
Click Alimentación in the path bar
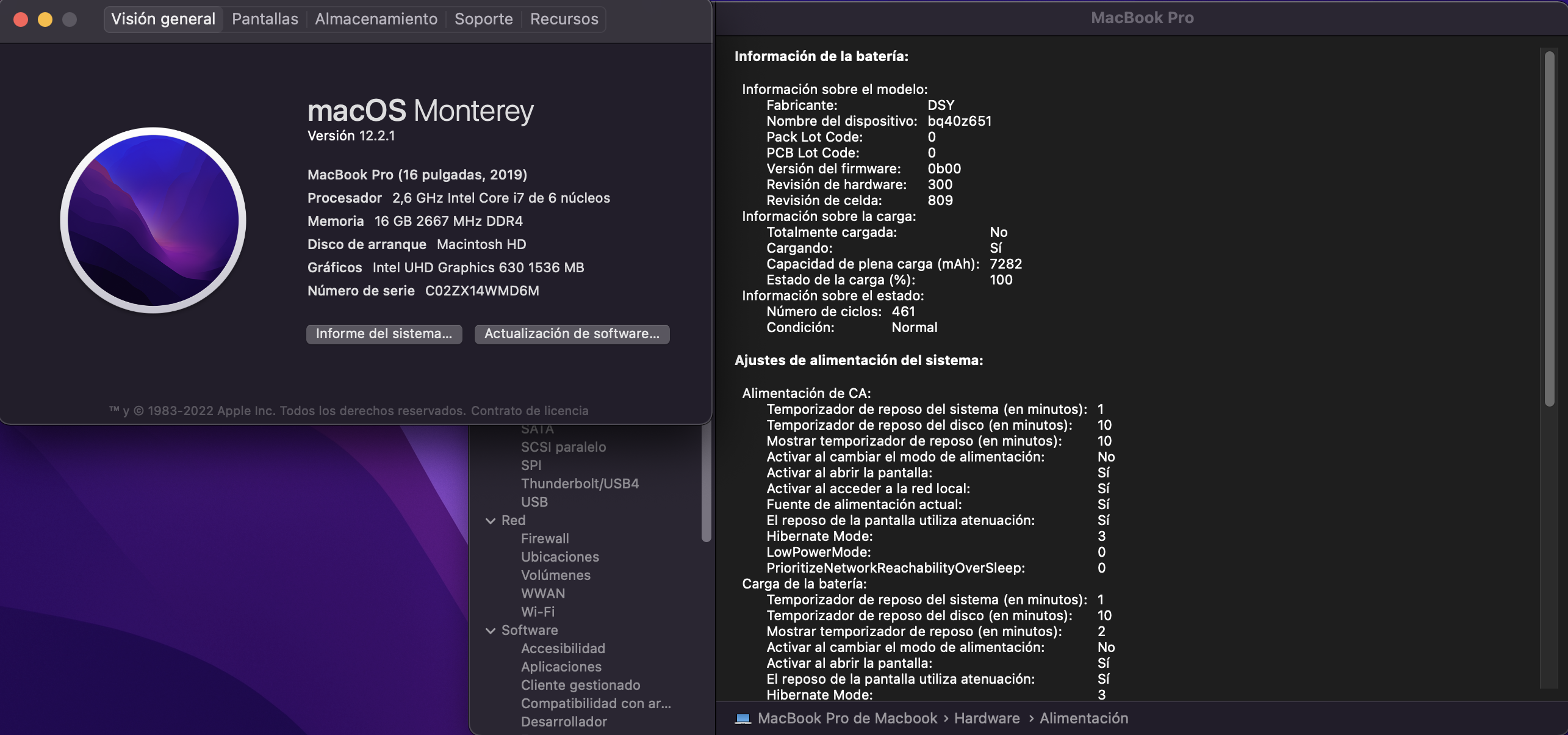pos(1084,719)
